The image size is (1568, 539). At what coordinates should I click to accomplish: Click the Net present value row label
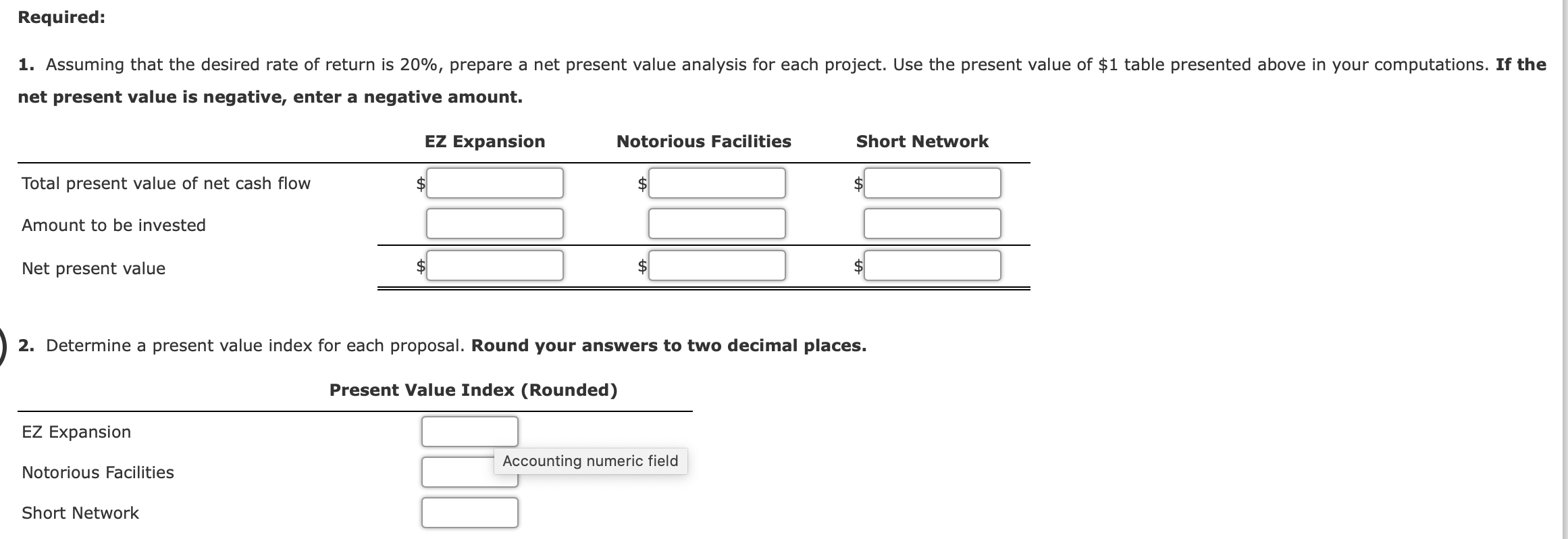tap(93, 268)
